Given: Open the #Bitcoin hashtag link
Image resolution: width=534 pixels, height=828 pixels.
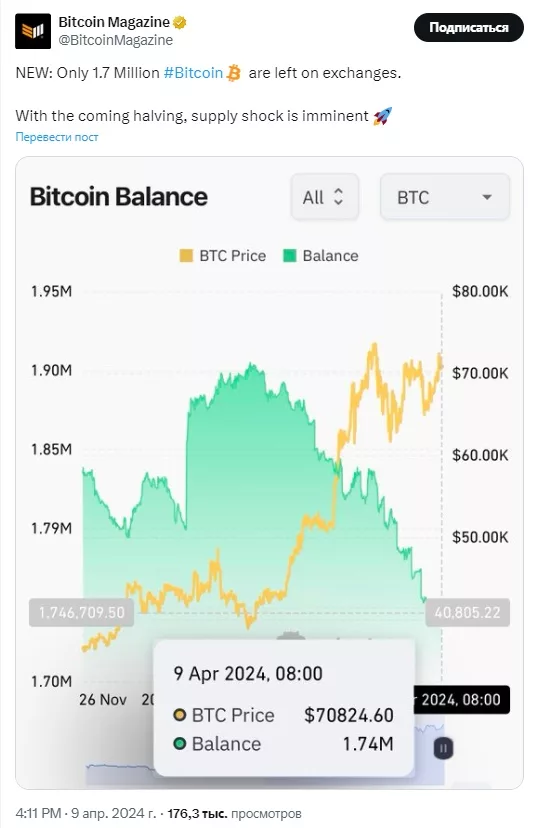Looking at the screenshot, I should tap(193, 73).
